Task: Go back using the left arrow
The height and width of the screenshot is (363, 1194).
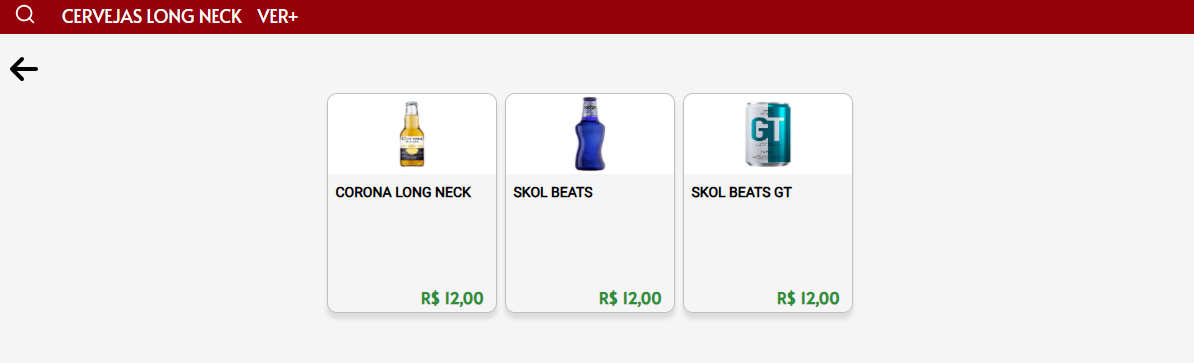Action: (24, 69)
